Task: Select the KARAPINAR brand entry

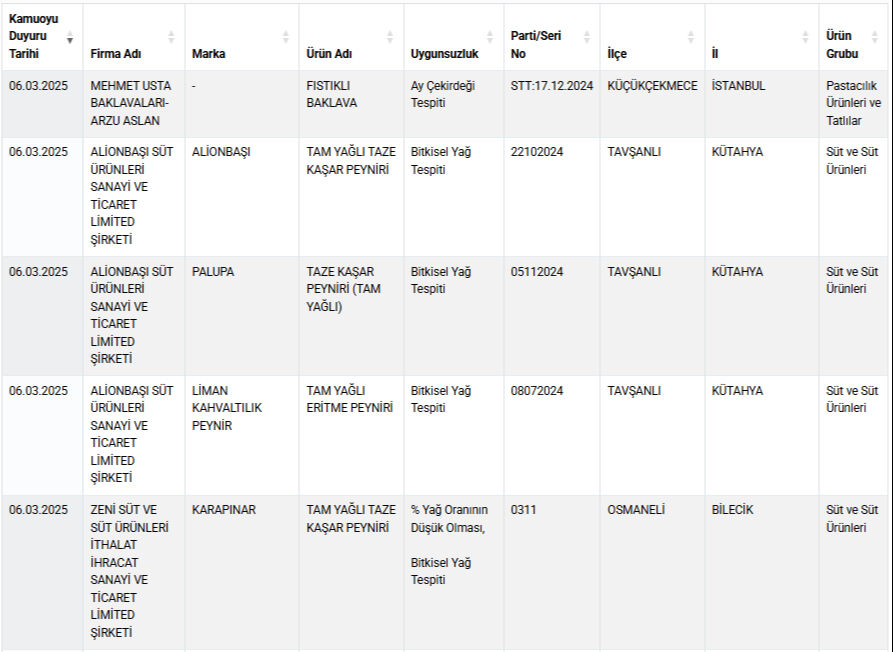Action: tap(224, 510)
